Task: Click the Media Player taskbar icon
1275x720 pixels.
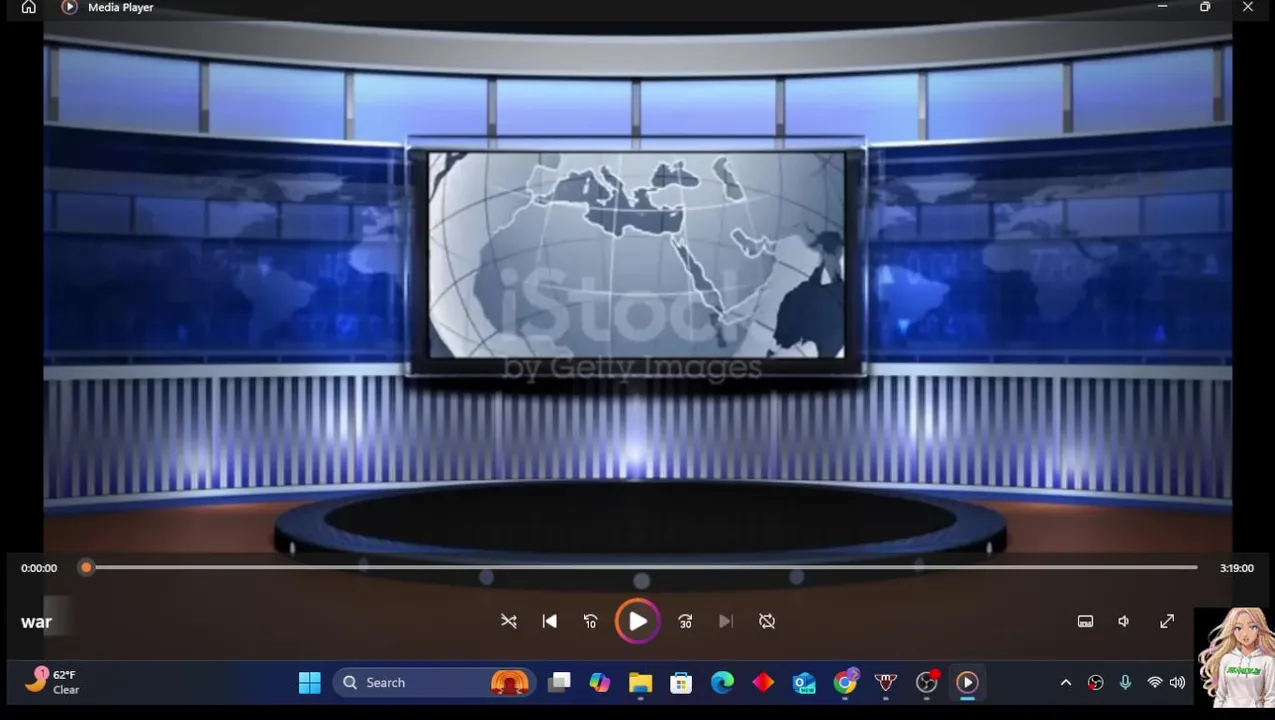Action: pyautogui.click(x=967, y=682)
